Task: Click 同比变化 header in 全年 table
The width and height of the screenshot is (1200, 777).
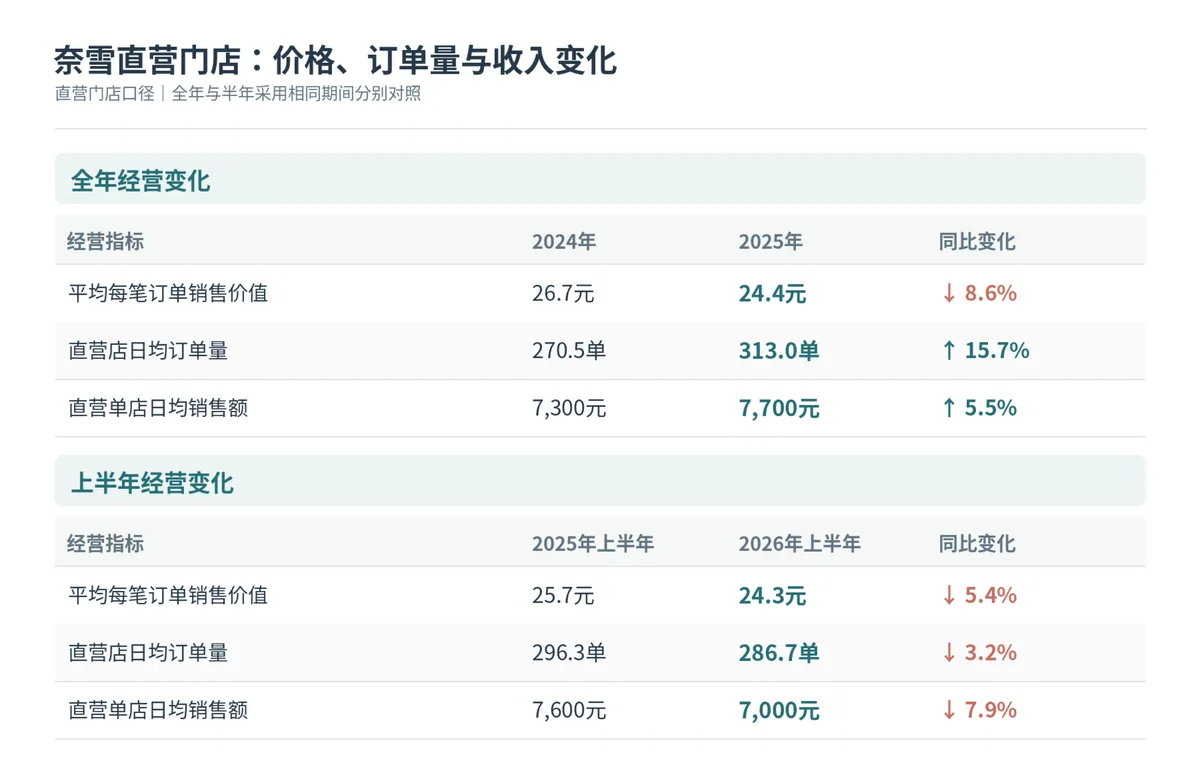Action: (977, 242)
